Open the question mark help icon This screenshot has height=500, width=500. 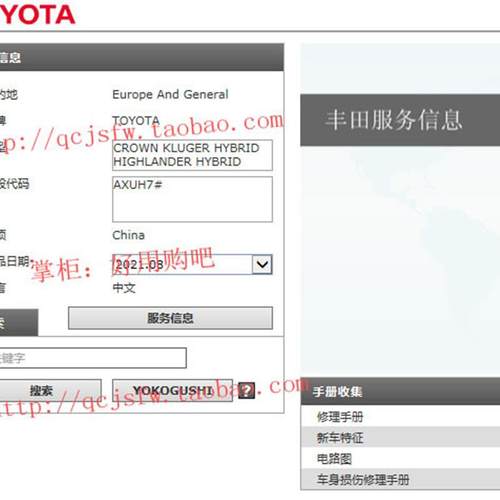pyautogui.click(x=247, y=390)
